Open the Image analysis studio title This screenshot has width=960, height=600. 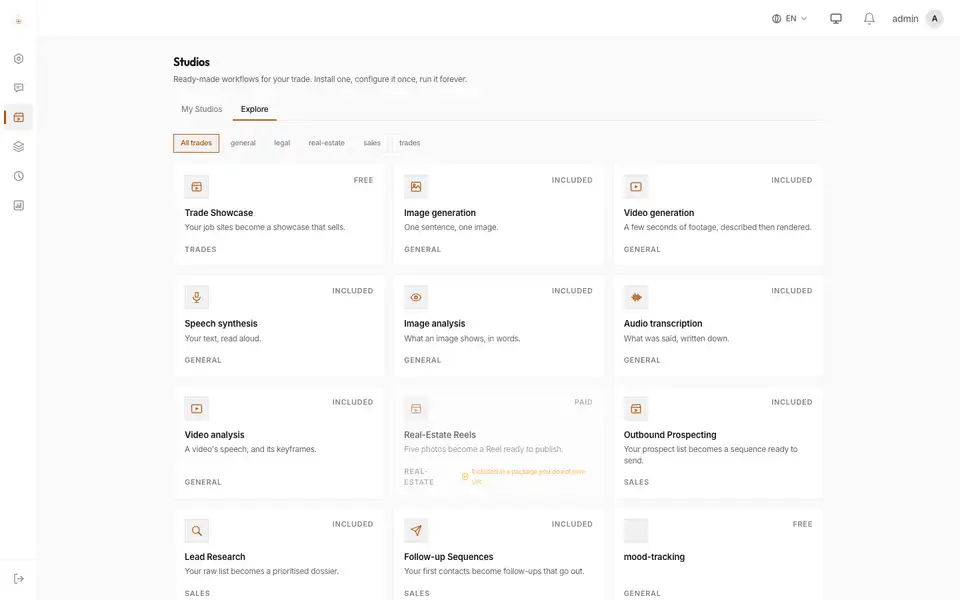[x=435, y=324]
